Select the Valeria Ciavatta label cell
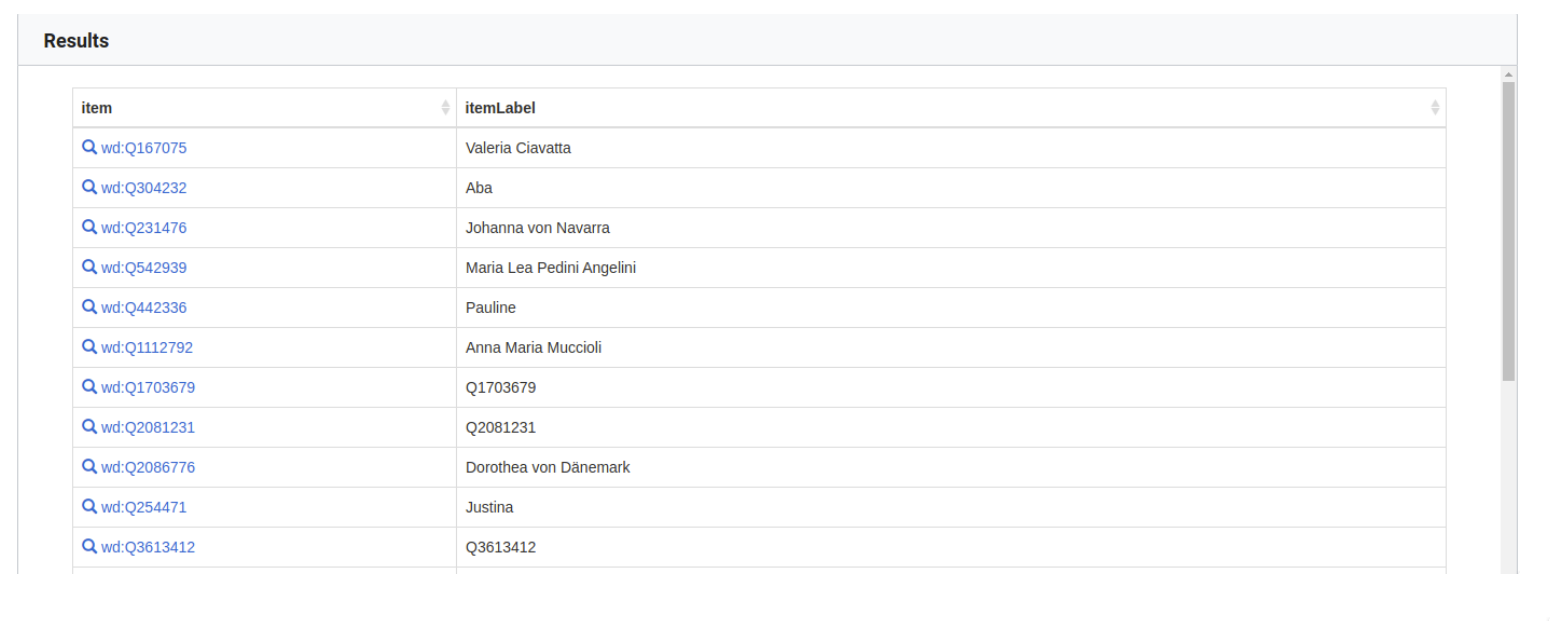 [x=518, y=148]
